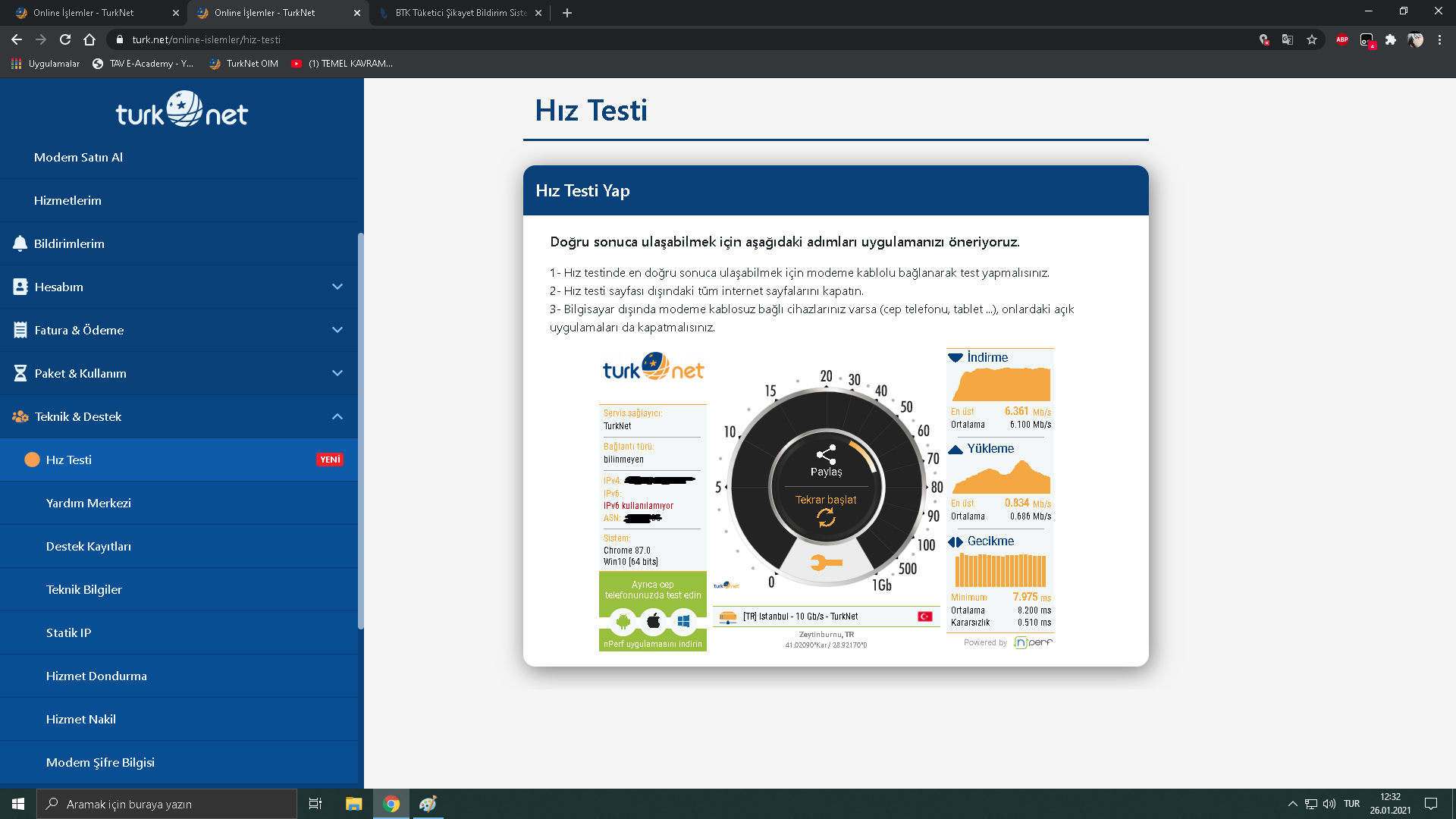The height and width of the screenshot is (819, 1456).
Task: Expand the Fatura & Ödeme section
Action: click(337, 330)
